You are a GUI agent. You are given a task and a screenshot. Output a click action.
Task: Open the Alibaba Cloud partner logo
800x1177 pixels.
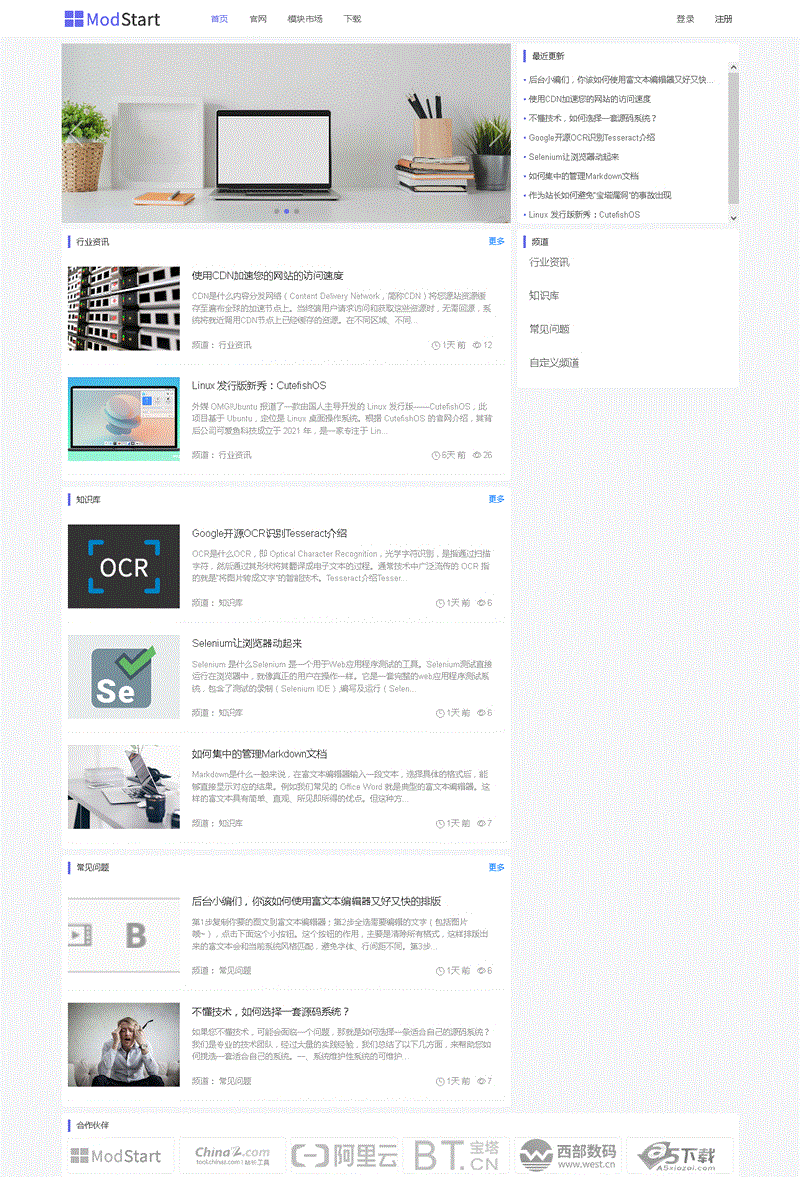(x=344, y=1156)
